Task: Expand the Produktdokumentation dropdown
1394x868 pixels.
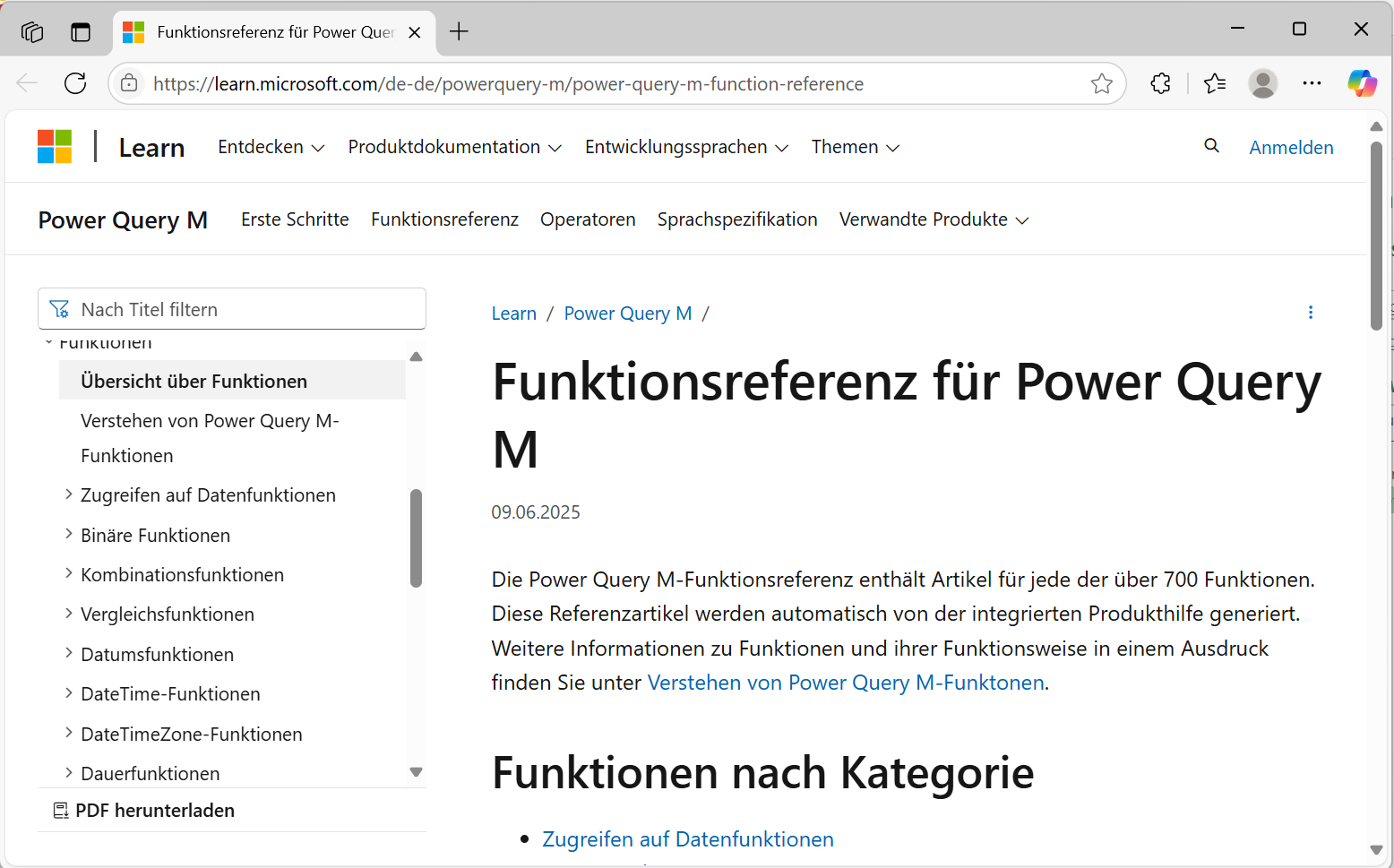Action: [x=454, y=147]
